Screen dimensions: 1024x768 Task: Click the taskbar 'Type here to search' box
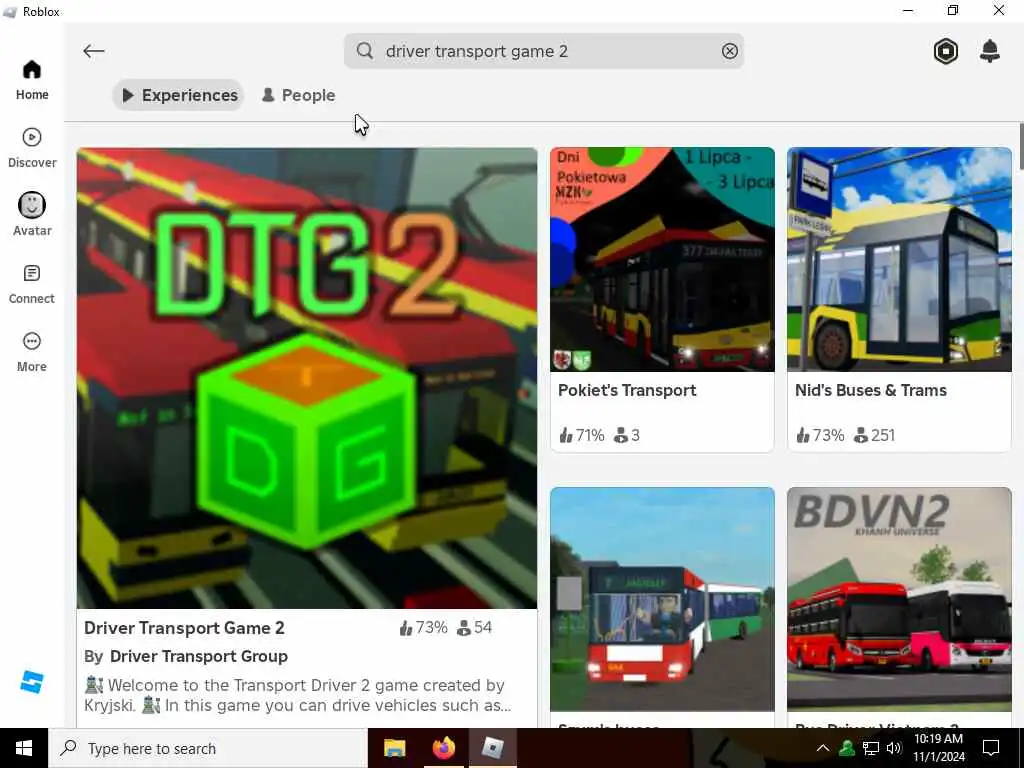(x=208, y=748)
